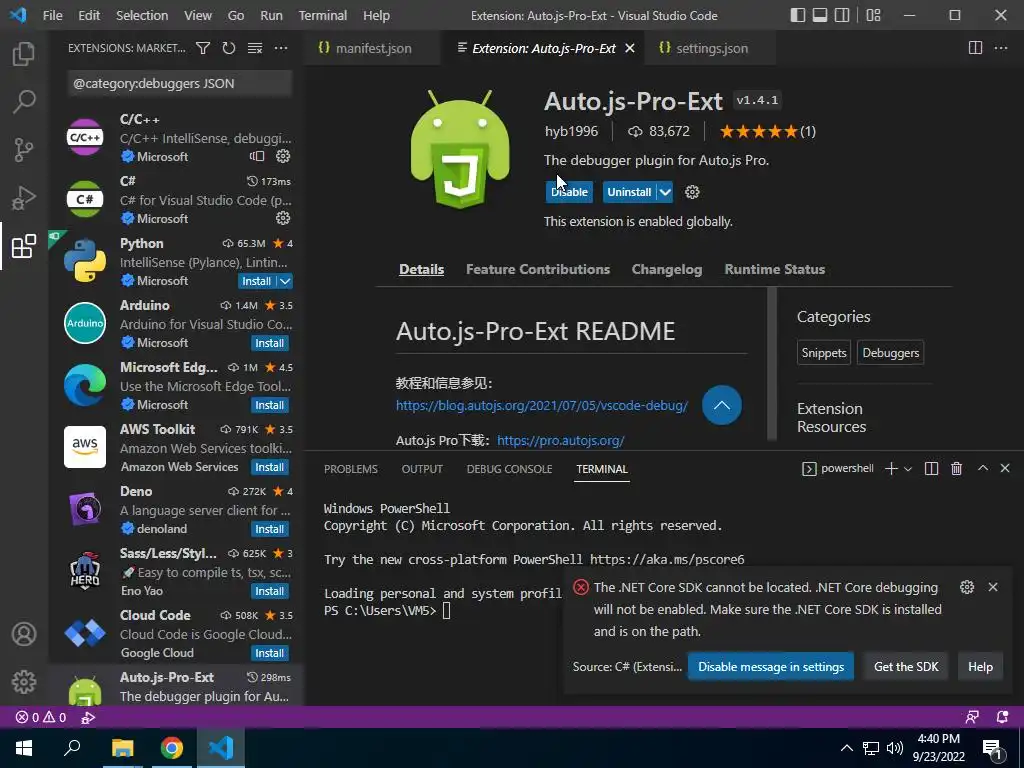Open the Runtime Status tab
The image size is (1024, 768).
tap(775, 269)
